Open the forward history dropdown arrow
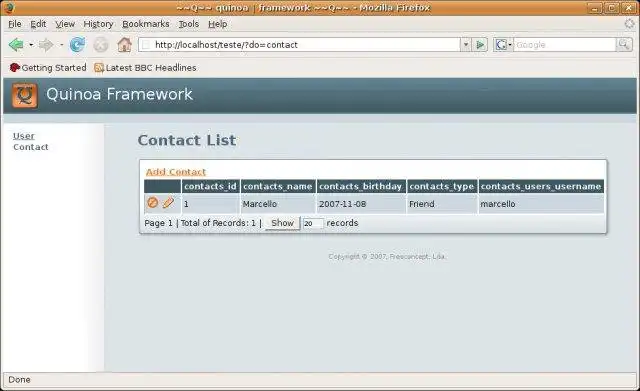The image size is (640, 391). (61, 44)
